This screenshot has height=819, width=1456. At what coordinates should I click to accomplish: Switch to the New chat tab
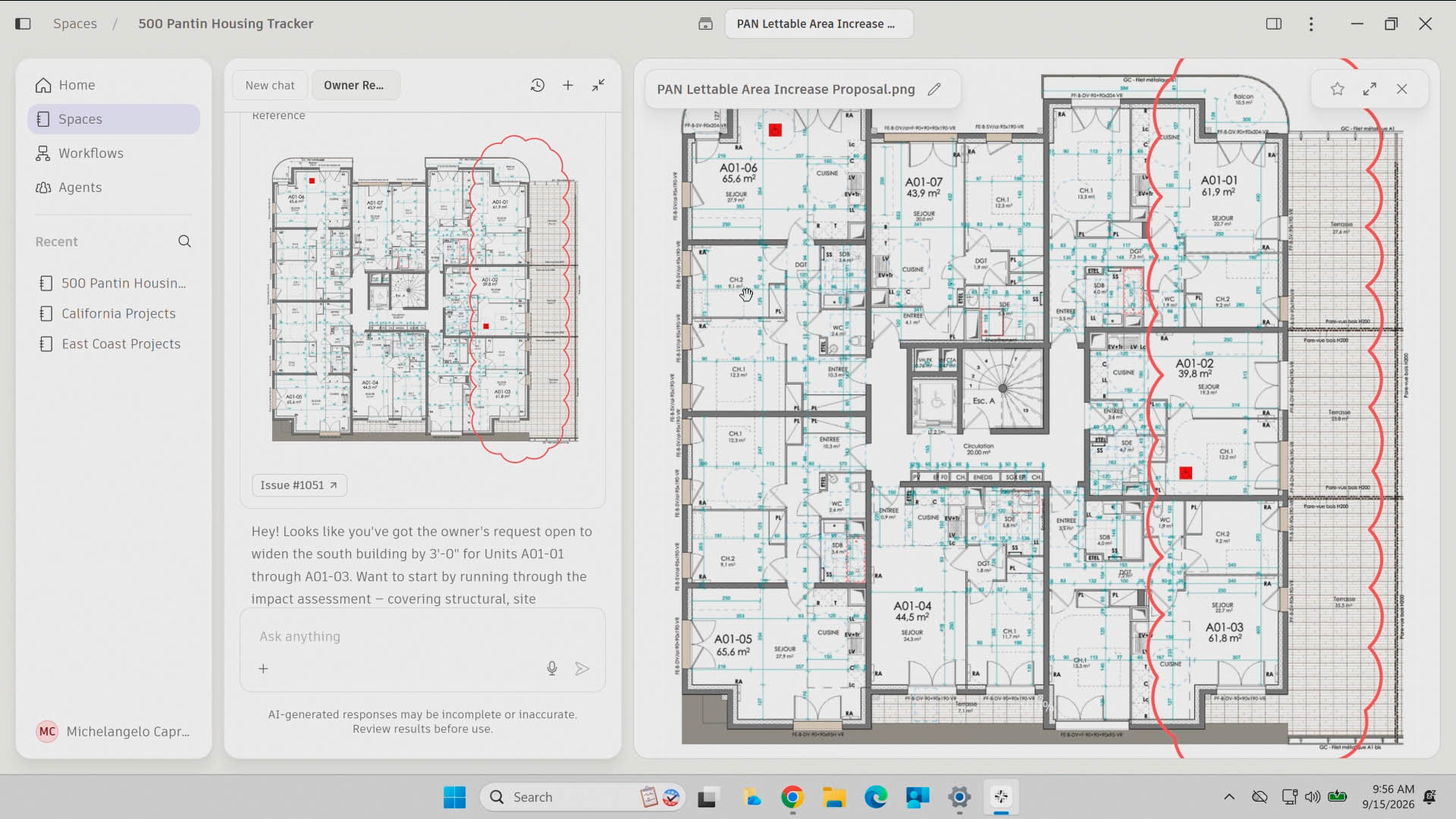tap(270, 85)
